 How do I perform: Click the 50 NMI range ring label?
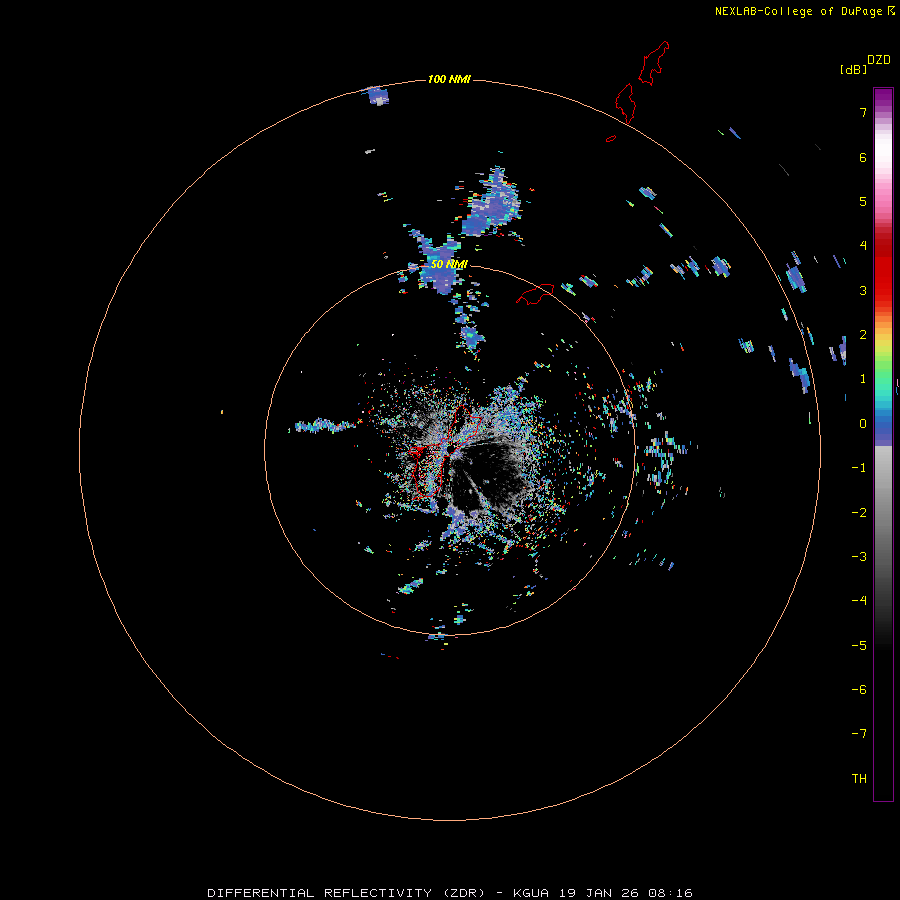(449, 264)
